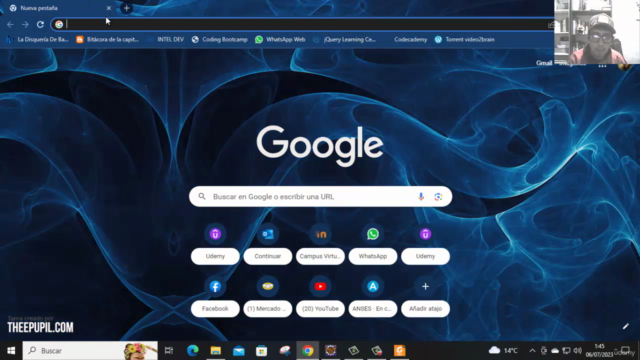Reload the current page
Viewport: 640px width, 360px height.
40,24
